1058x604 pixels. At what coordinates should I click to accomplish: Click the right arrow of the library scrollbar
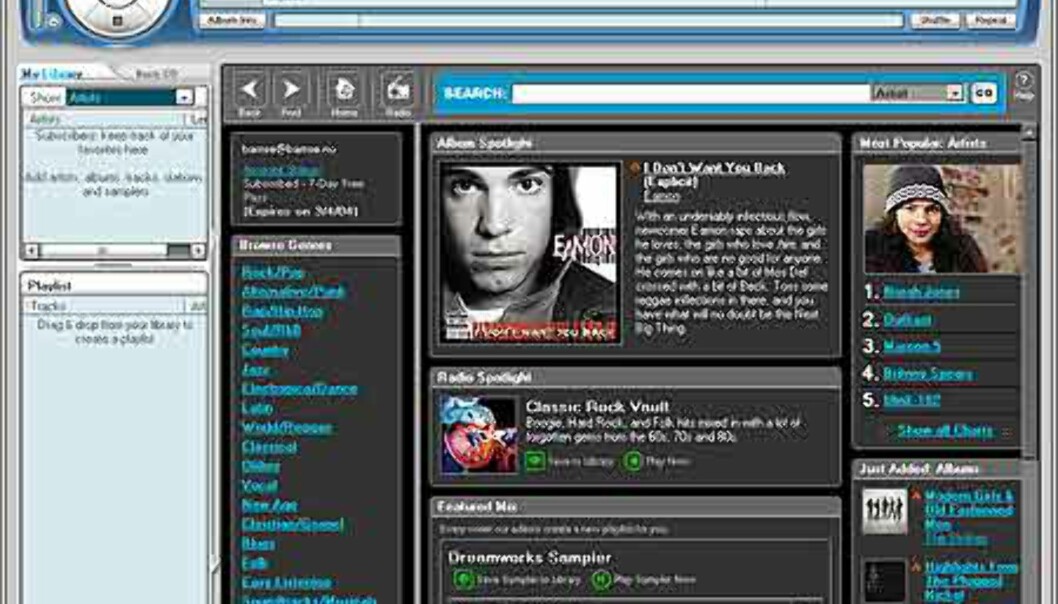click(x=198, y=251)
